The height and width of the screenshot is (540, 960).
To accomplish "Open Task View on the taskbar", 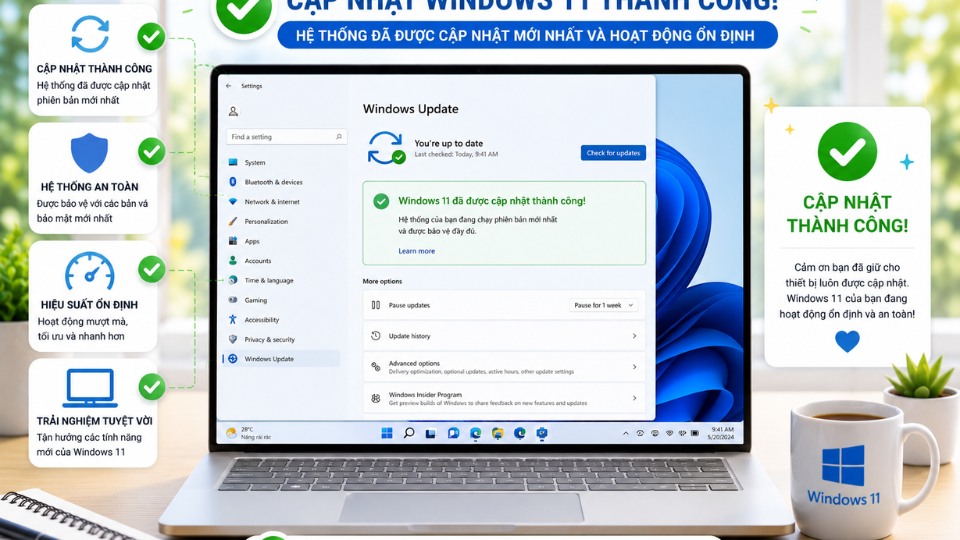I will pos(431,433).
